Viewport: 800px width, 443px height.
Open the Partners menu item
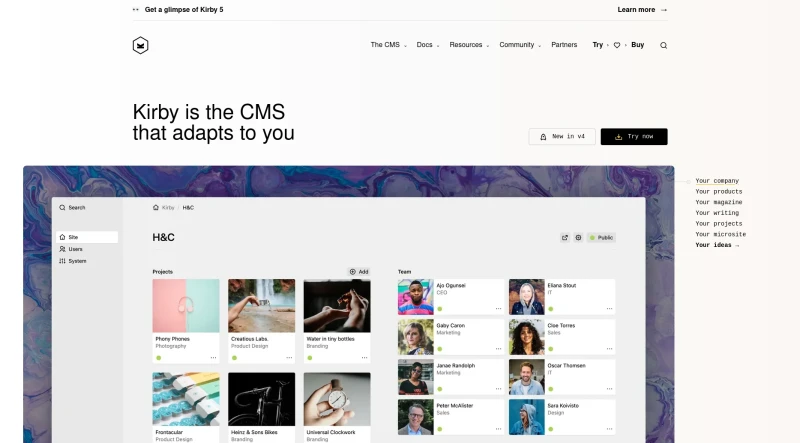click(x=564, y=45)
